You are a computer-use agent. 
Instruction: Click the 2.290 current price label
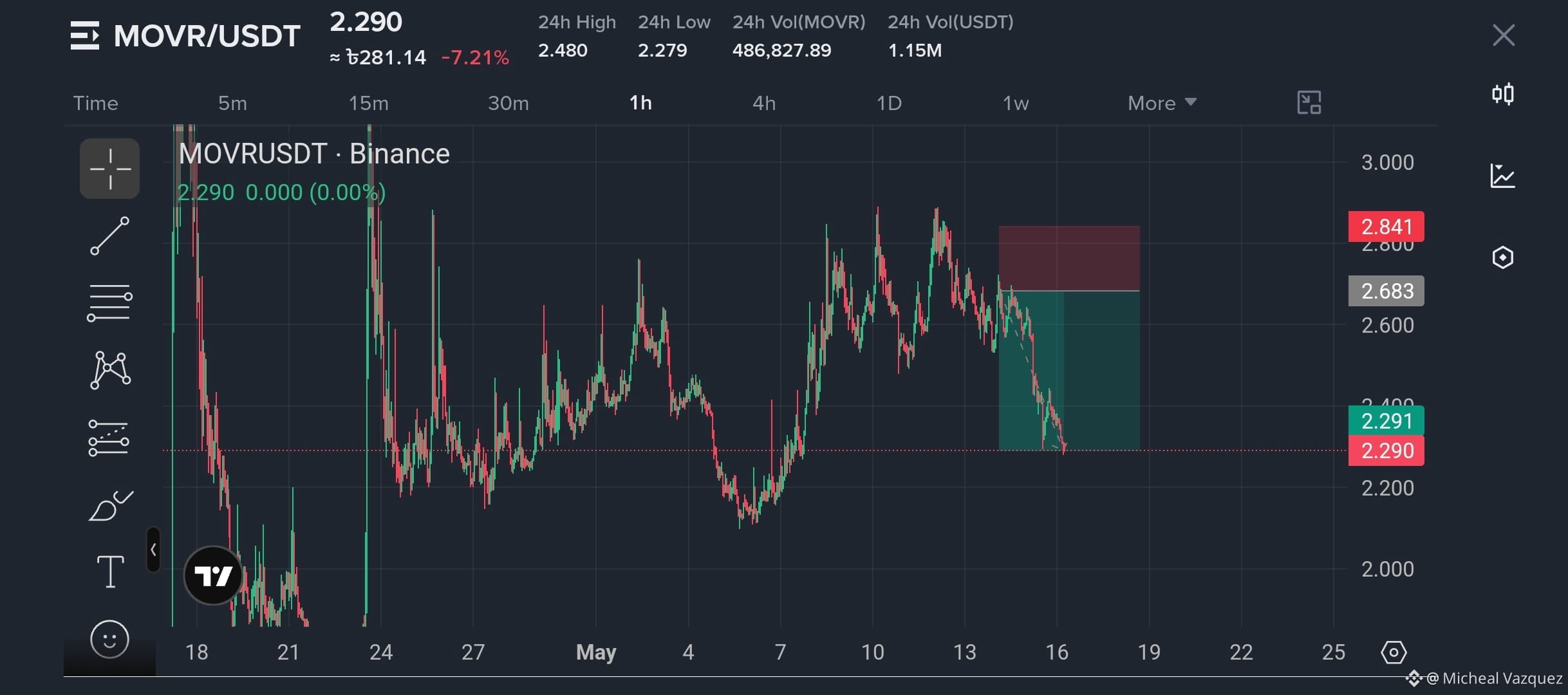click(x=1386, y=450)
